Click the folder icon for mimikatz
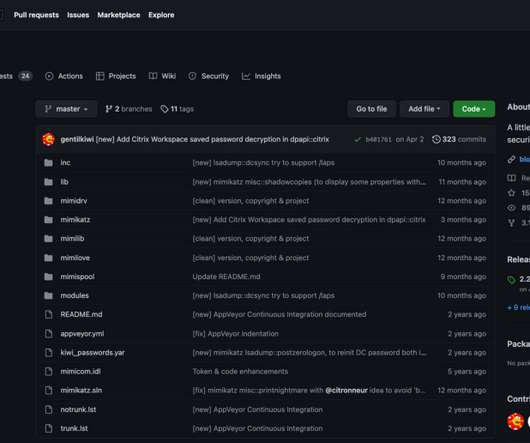530x443 pixels. point(49,220)
